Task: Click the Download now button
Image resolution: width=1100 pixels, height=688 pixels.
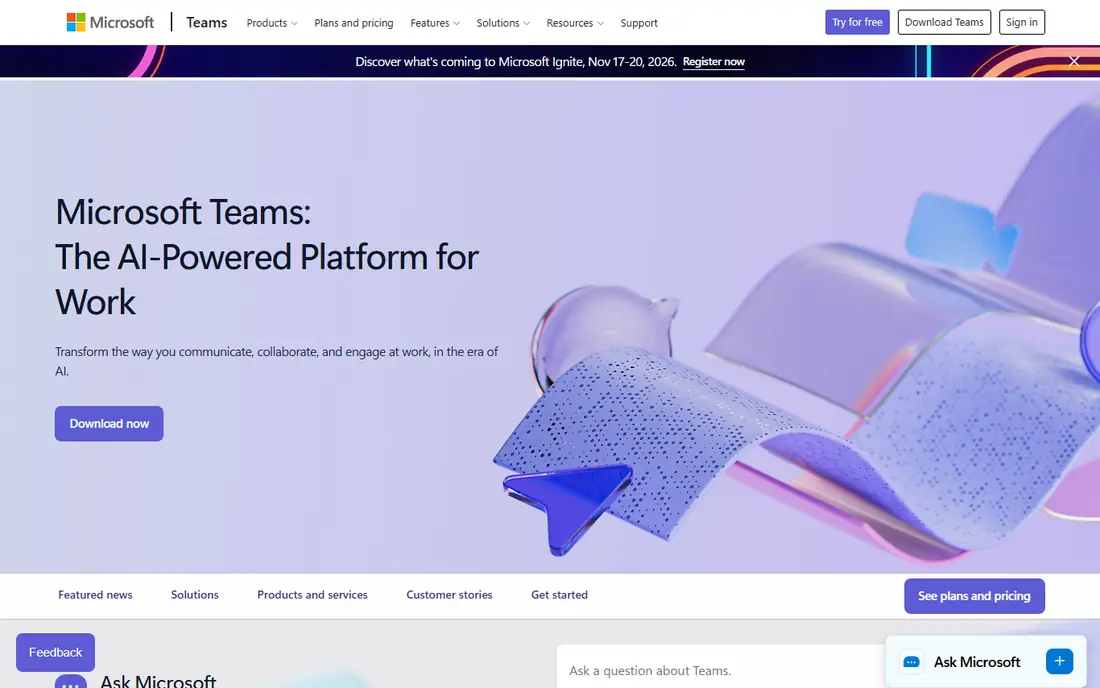Action: (109, 424)
